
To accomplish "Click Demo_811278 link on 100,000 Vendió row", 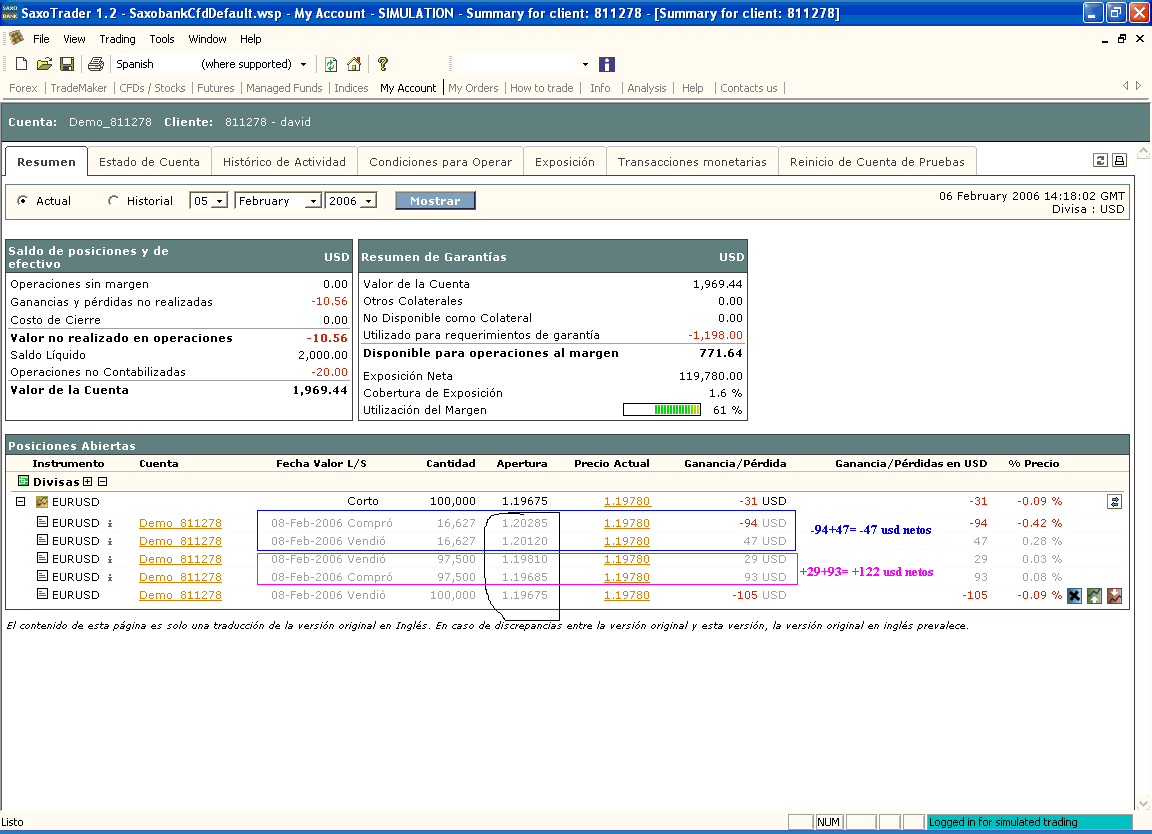I will tap(180, 595).
